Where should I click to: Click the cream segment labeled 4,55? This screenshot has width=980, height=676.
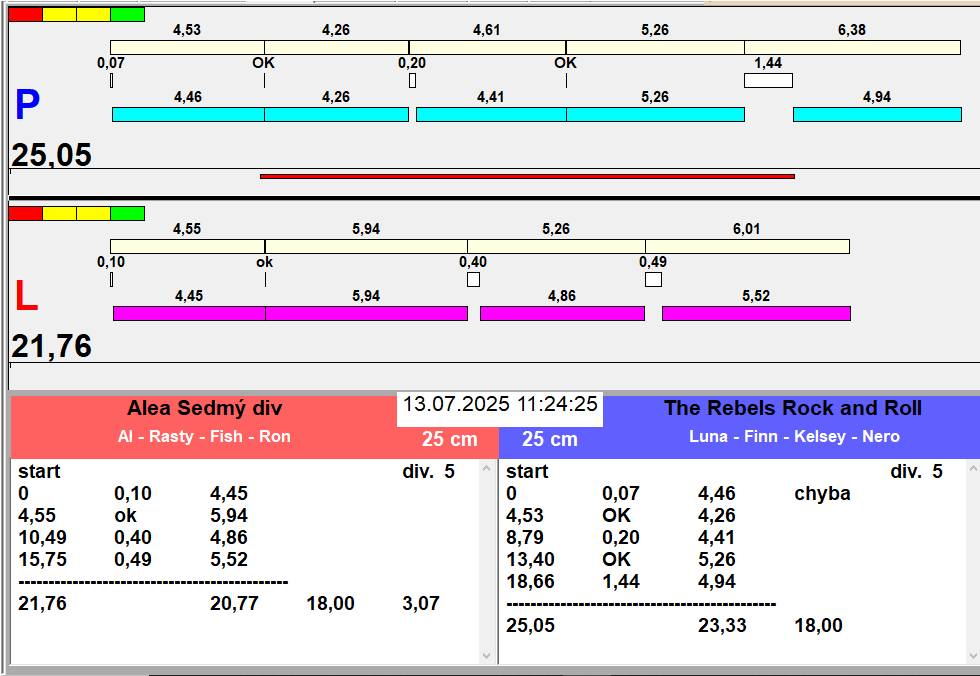tap(188, 246)
